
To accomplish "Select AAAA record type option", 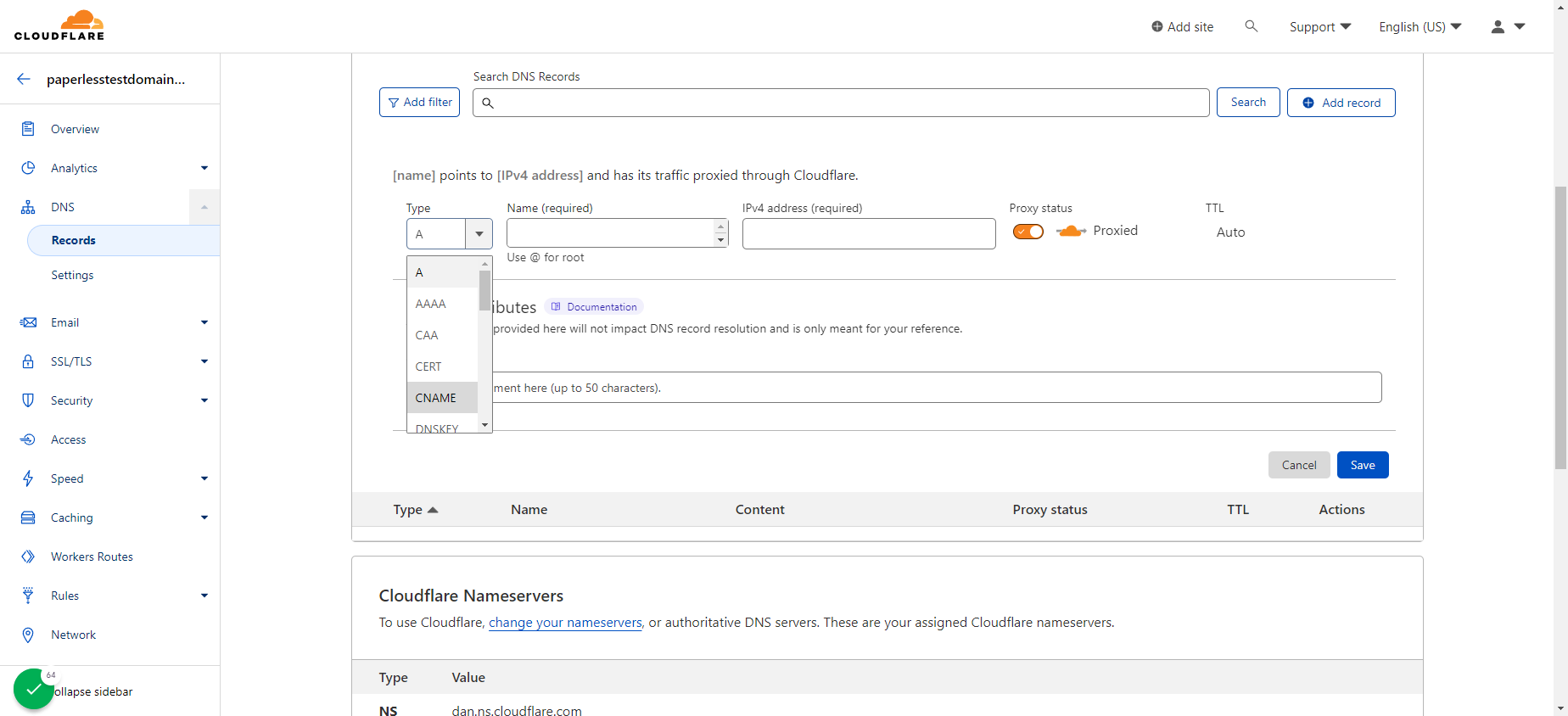I will 442,304.
